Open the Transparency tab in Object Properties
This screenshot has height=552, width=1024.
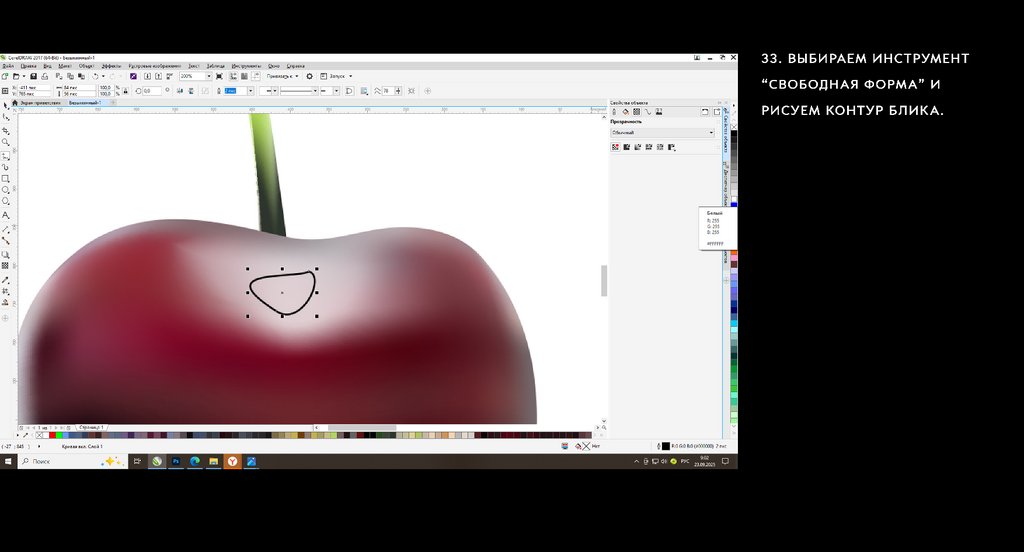(636, 112)
